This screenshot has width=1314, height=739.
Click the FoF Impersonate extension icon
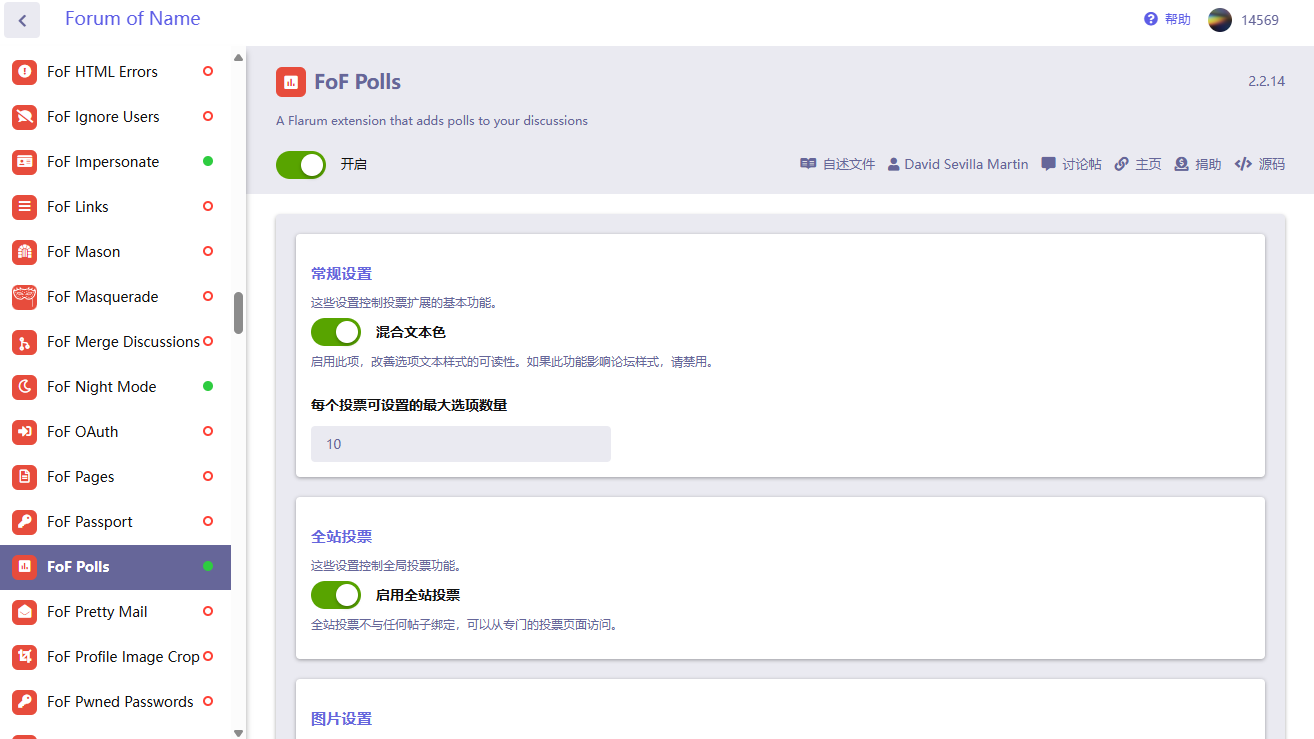[24, 162]
